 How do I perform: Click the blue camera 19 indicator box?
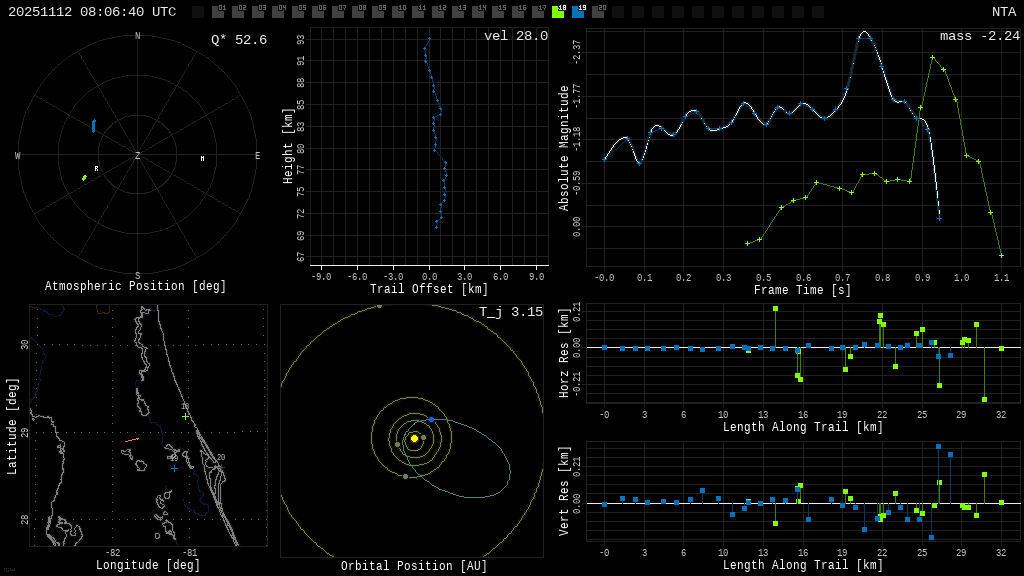click(578, 12)
